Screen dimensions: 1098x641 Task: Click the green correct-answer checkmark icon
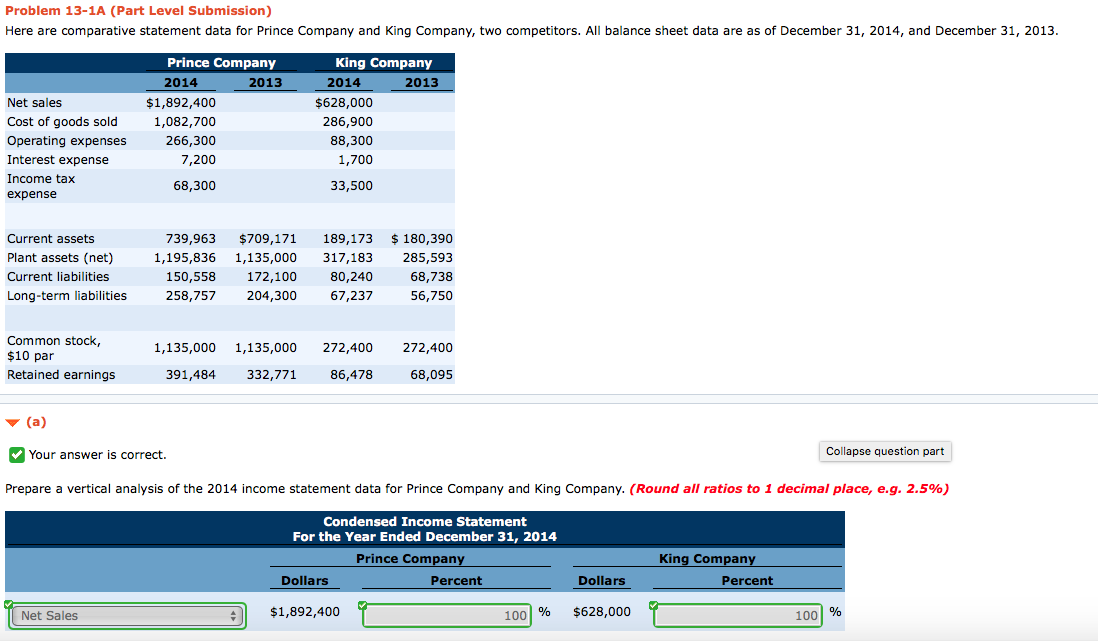pyautogui.click(x=16, y=455)
